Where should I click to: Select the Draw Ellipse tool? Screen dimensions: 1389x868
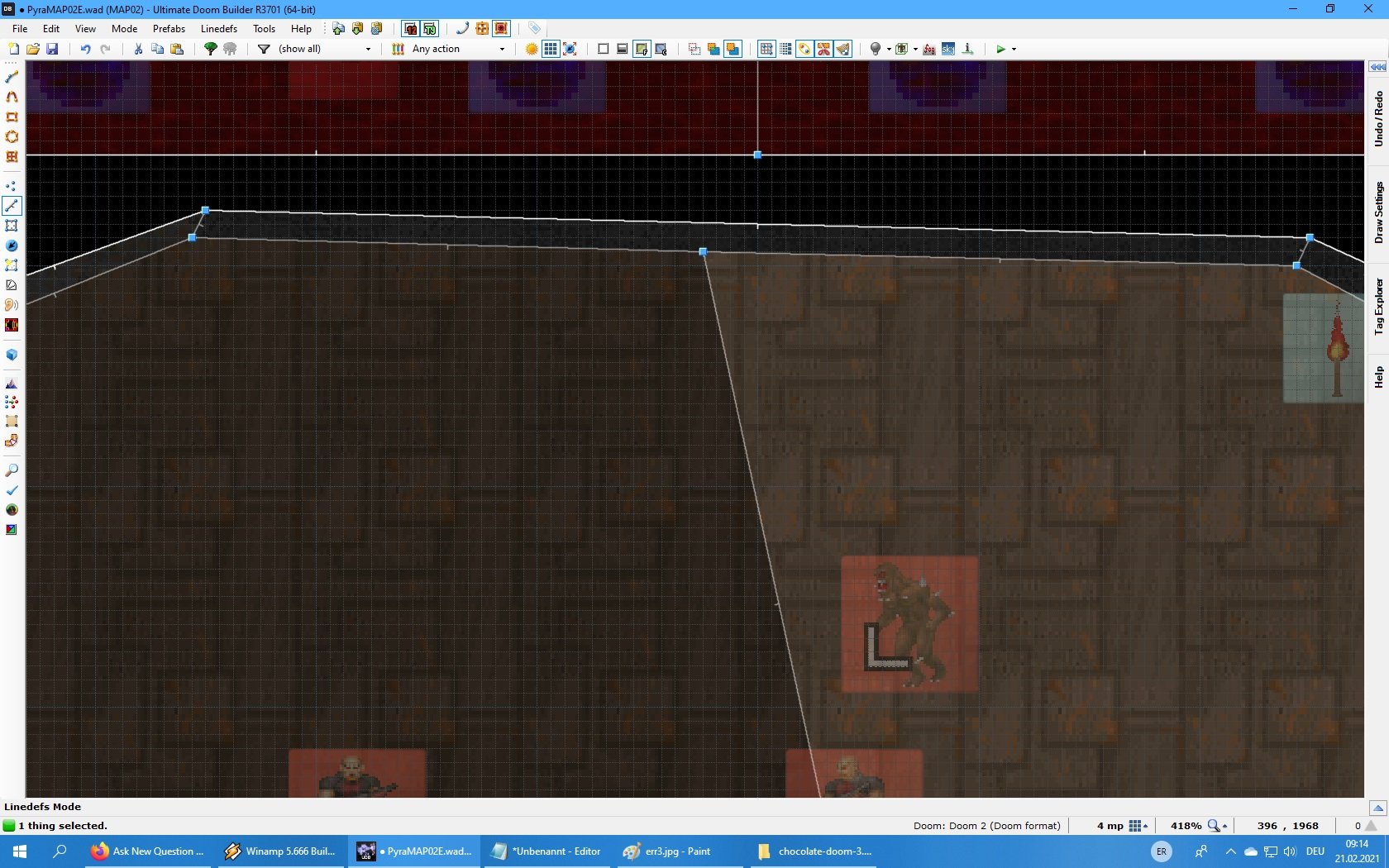pos(12,136)
